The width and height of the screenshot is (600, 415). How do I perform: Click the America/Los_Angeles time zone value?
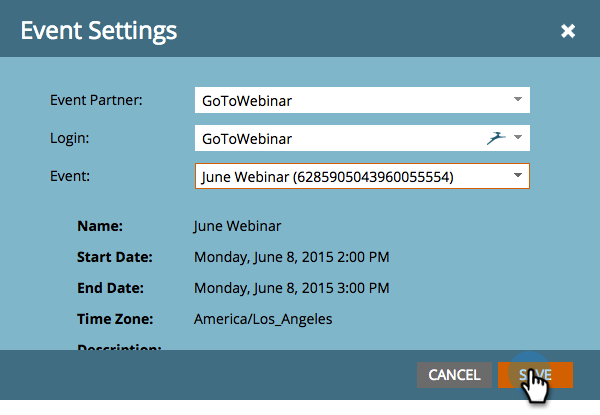[263, 320]
